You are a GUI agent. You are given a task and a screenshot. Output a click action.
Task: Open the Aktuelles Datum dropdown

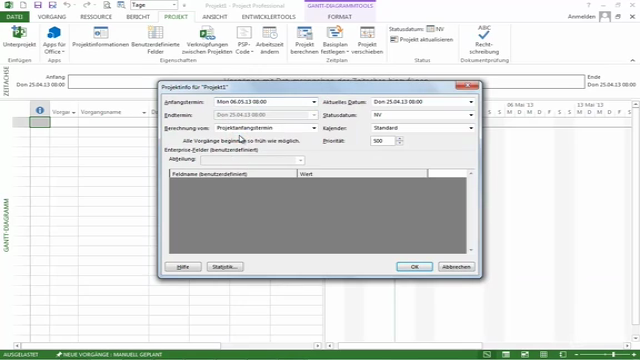(471, 102)
